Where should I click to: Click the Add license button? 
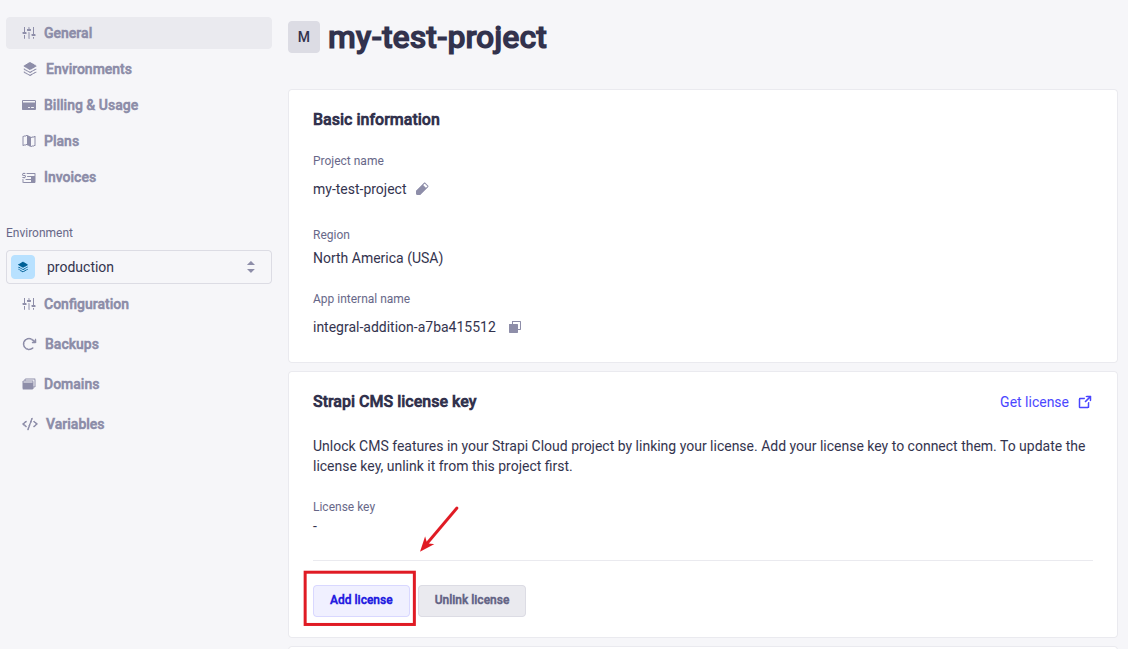pyautogui.click(x=361, y=600)
